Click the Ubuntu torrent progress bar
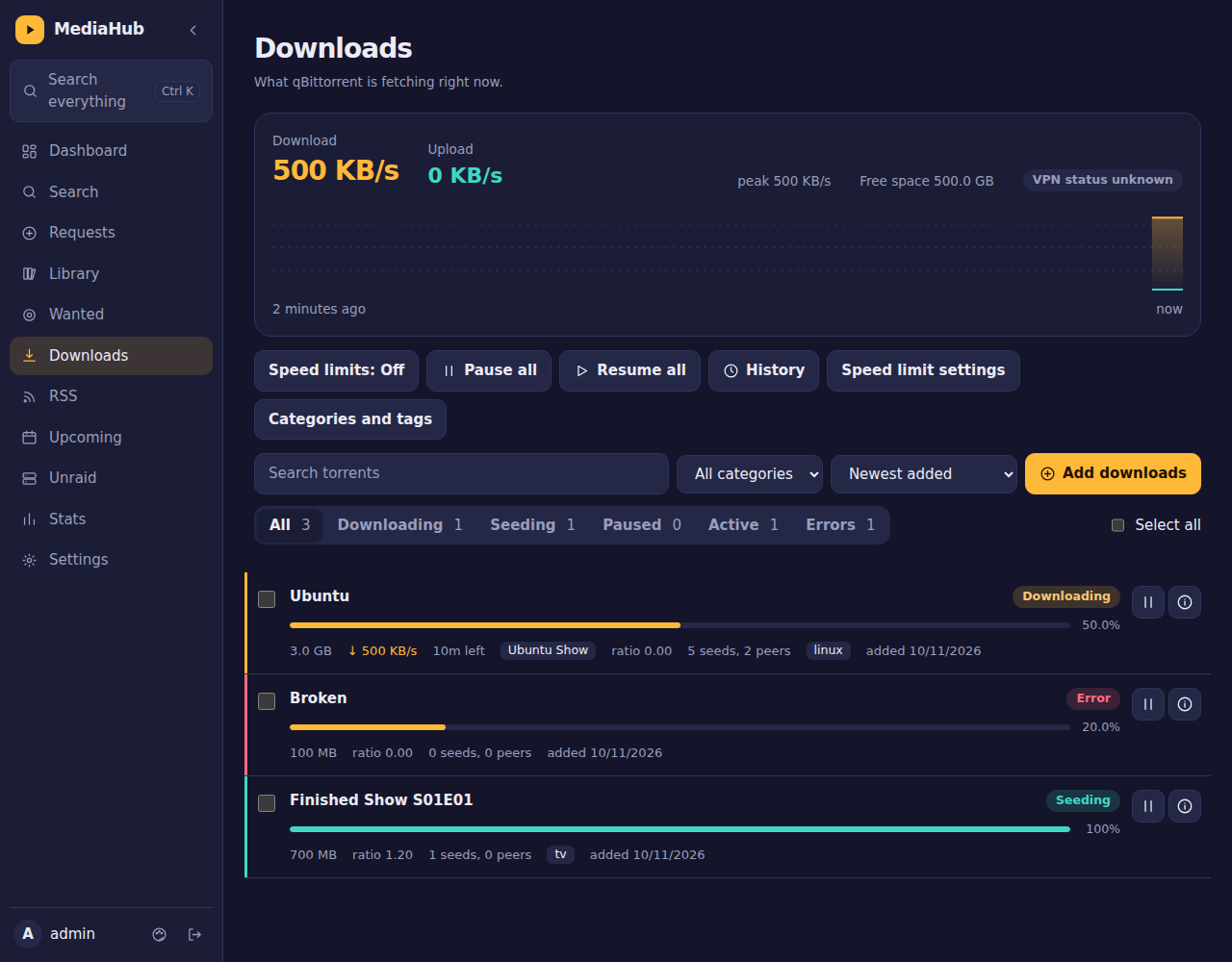The image size is (1232, 962). click(x=680, y=625)
